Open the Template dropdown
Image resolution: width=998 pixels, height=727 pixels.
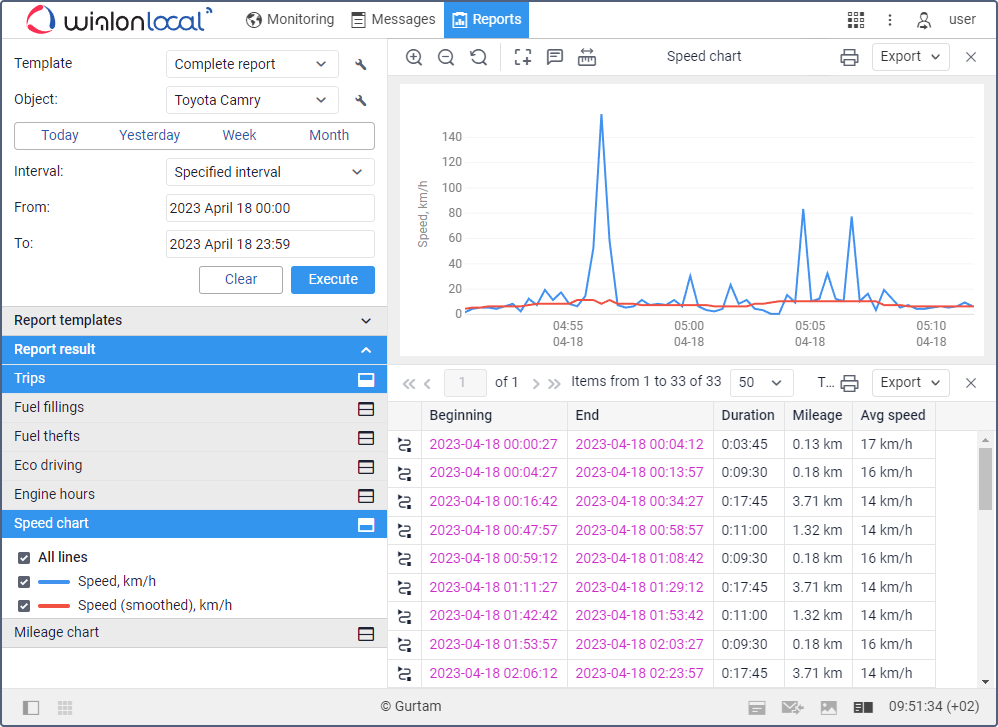click(x=252, y=64)
